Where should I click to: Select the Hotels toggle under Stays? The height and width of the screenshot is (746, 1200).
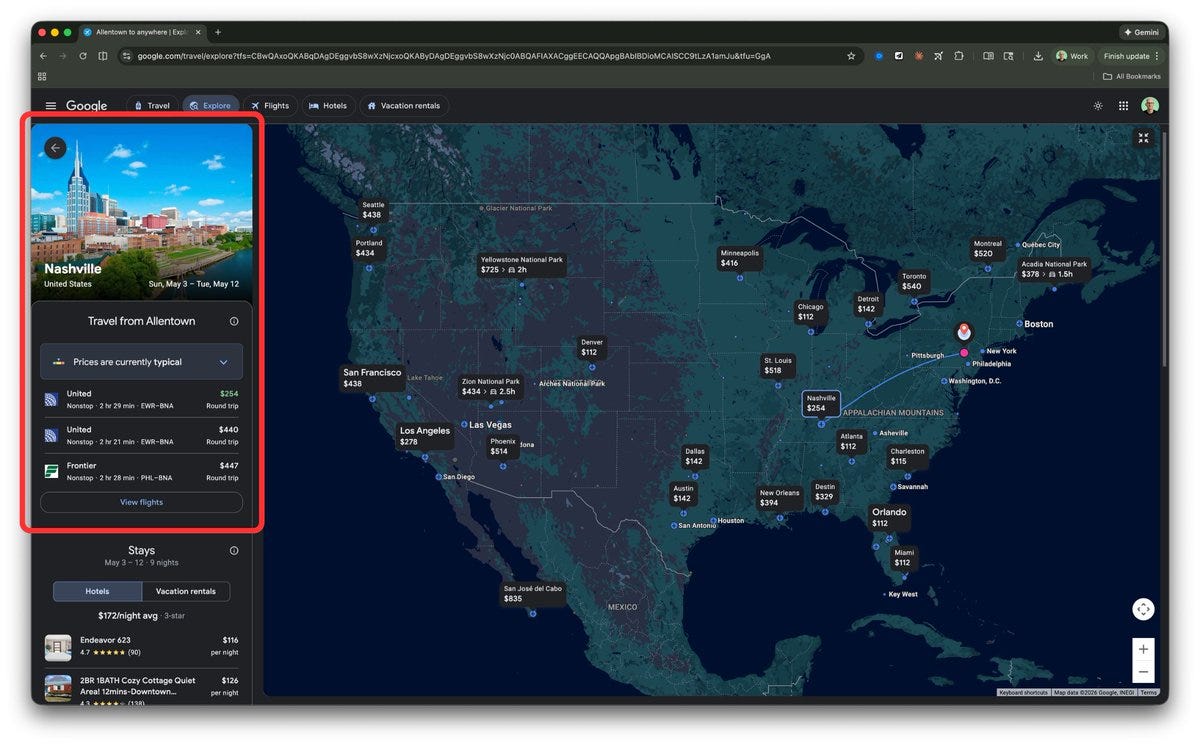point(97,591)
